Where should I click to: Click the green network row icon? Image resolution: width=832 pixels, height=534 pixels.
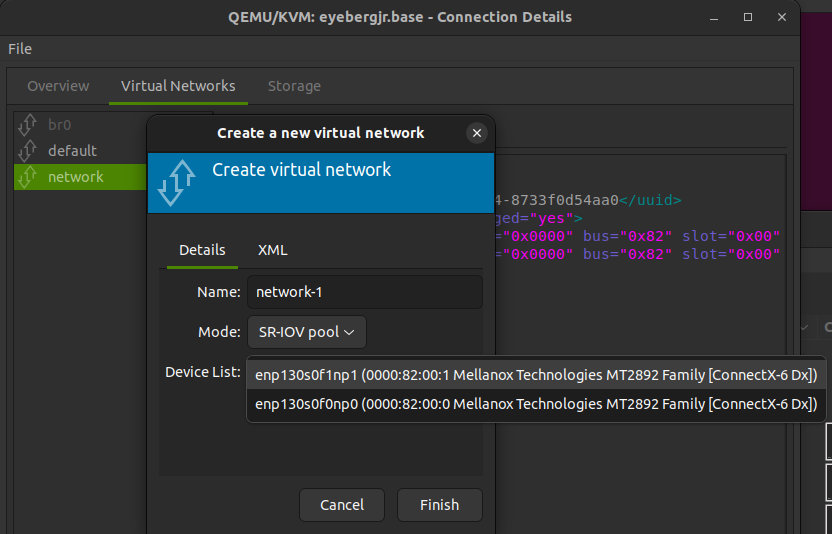pyautogui.click(x=27, y=177)
